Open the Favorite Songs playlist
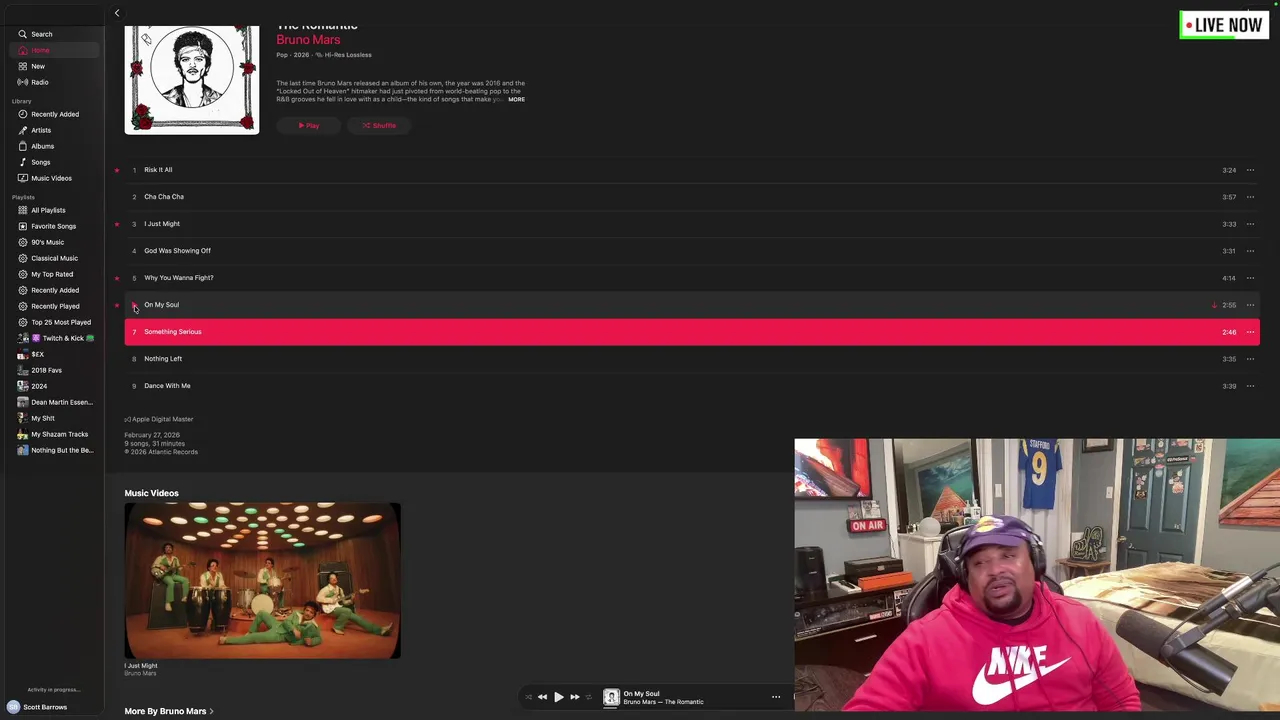 [x=53, y=226]
